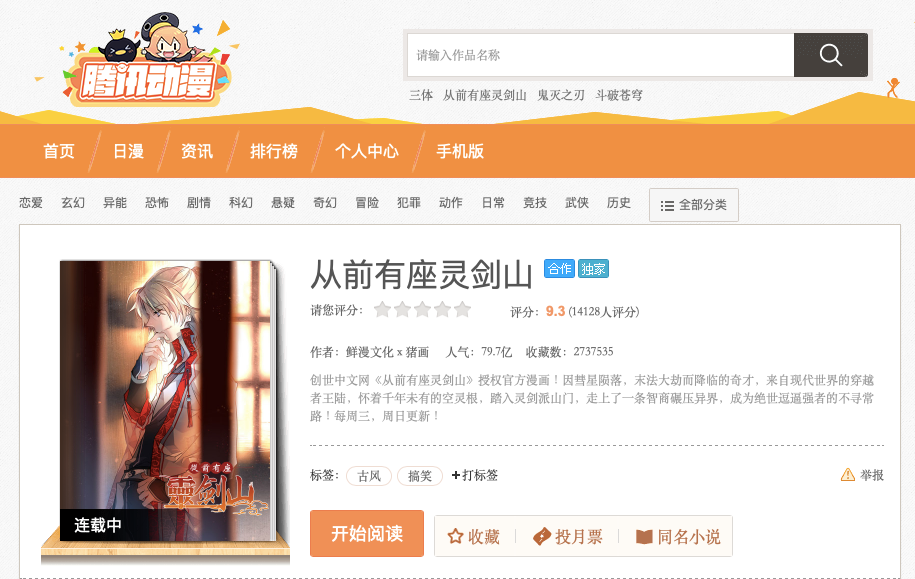915x579 pixels.
Task: Open the 鬼灭之刃 suggested search link
Action: point(561,95)
